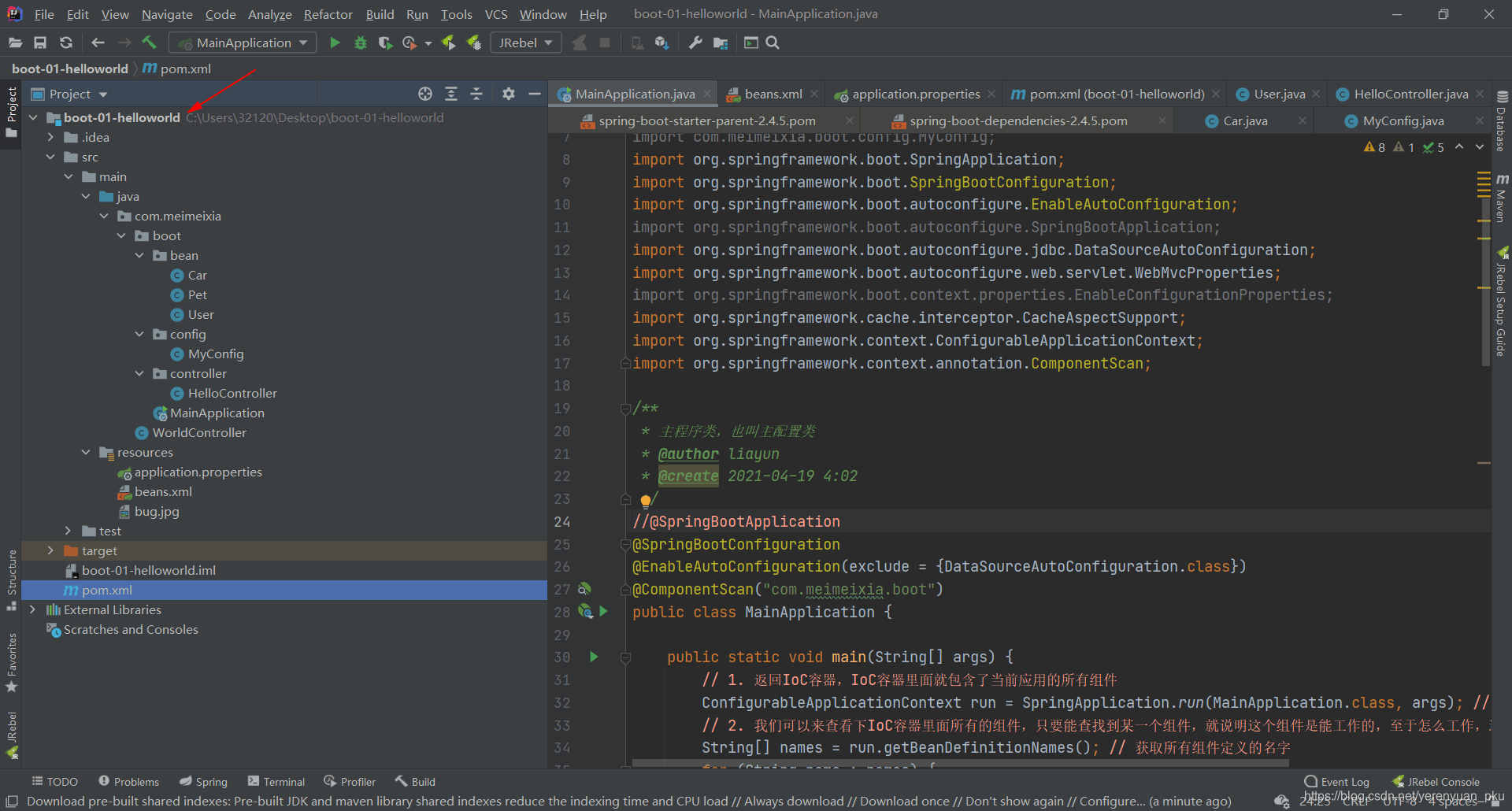Open Project panel gear options

coord(509,94)
